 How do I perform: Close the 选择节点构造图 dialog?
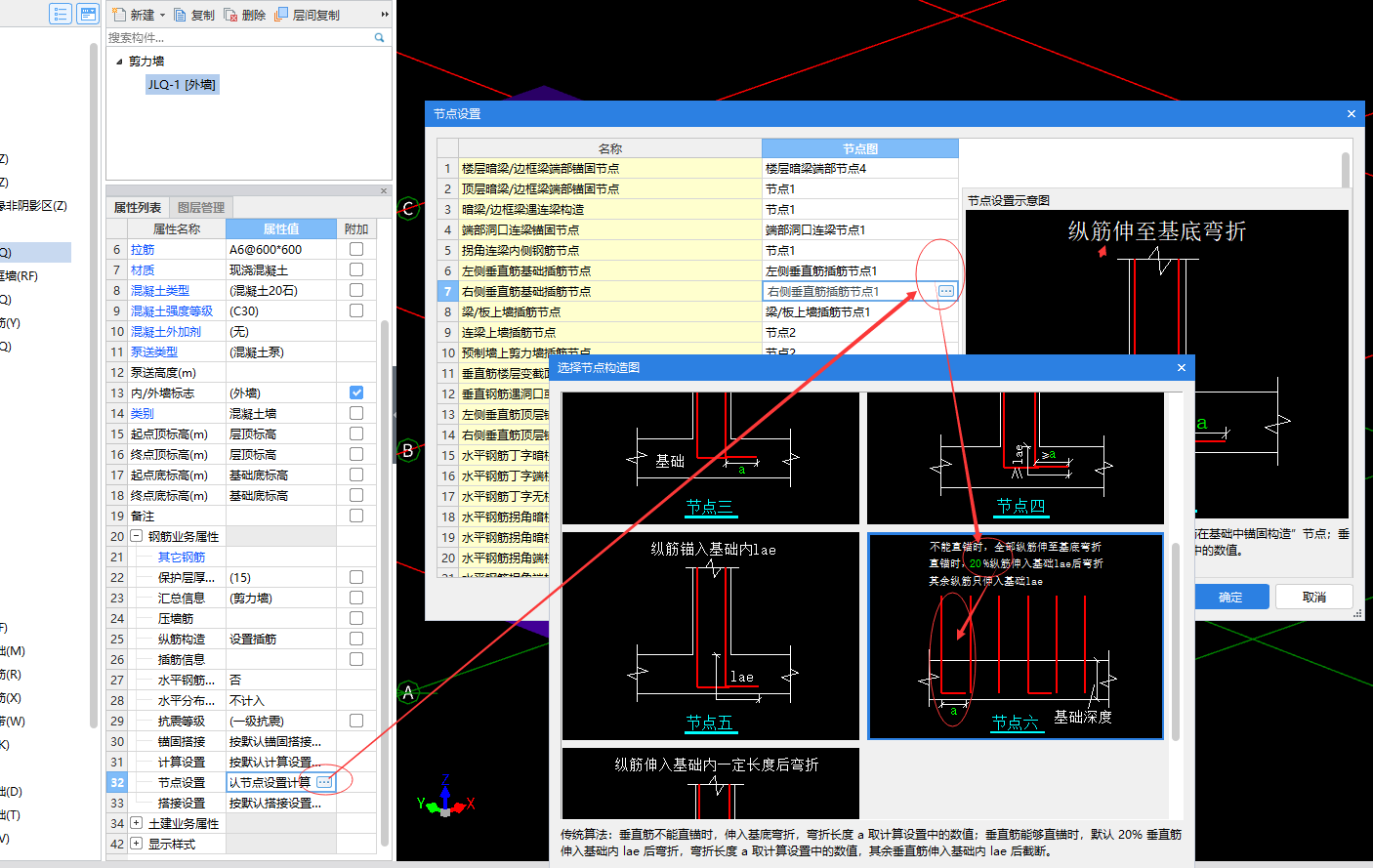(1182, 367)
